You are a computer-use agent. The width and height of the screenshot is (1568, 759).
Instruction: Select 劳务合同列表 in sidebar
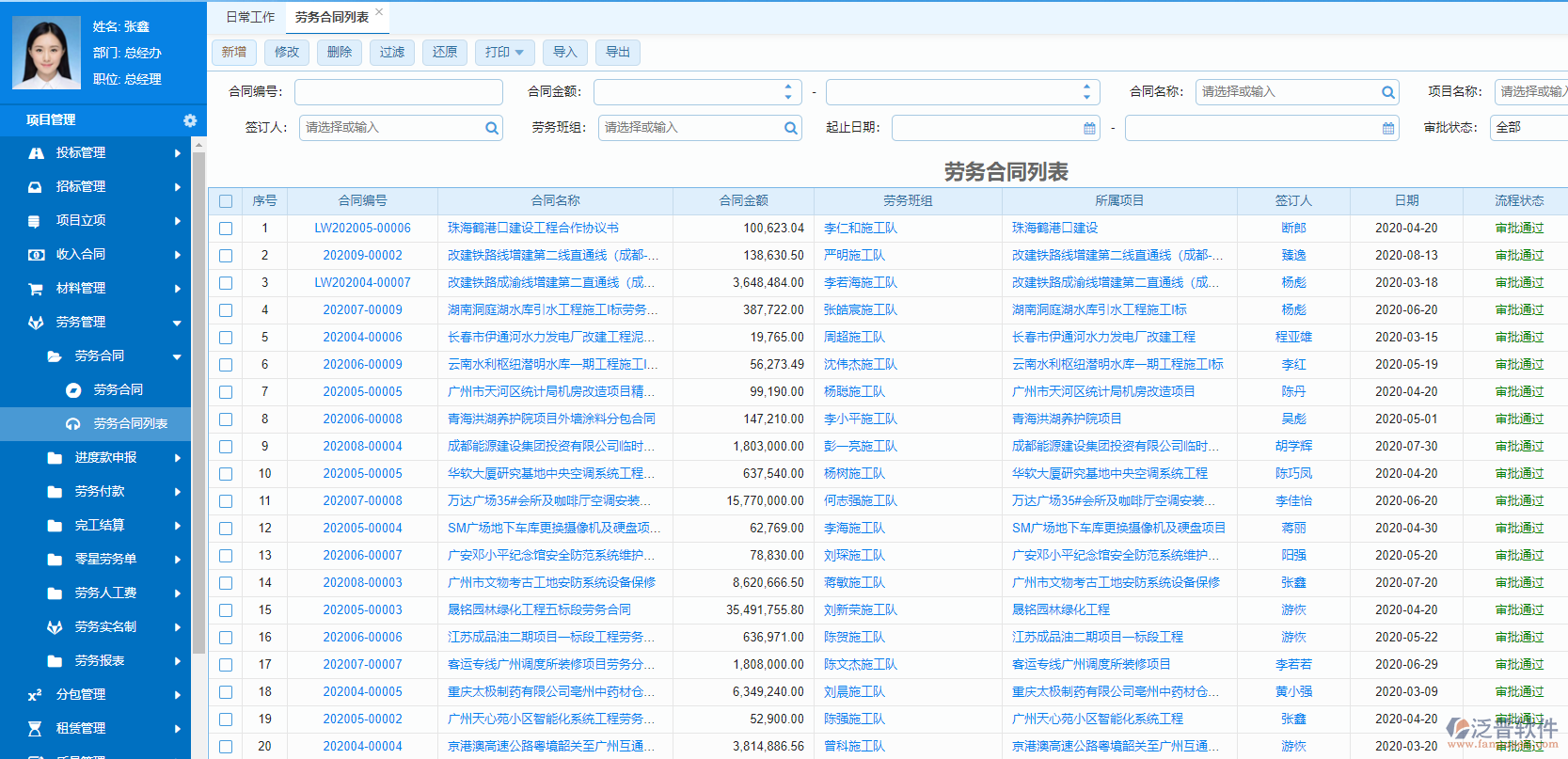coord(96,424)
